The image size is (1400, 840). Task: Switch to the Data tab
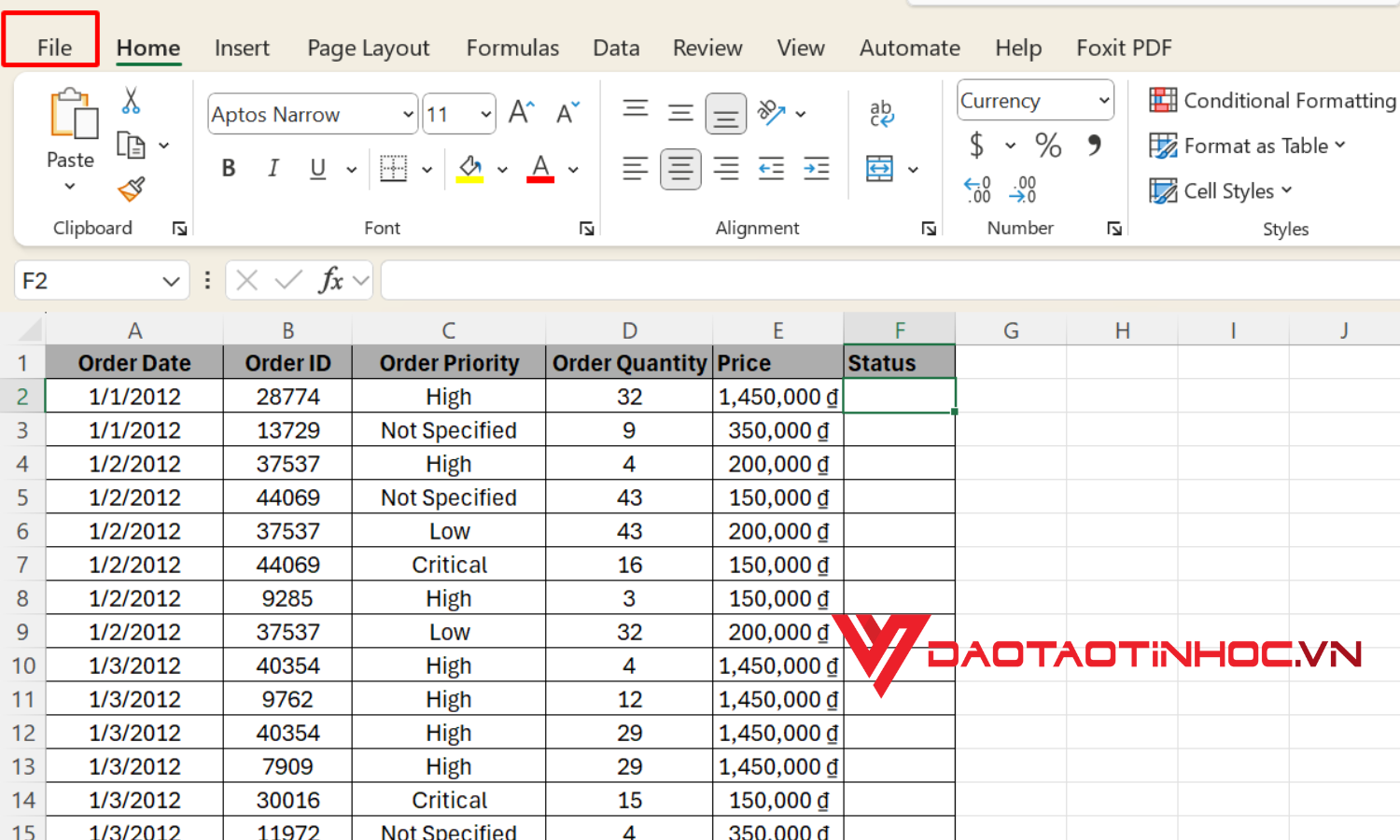(x=616, y=48)
